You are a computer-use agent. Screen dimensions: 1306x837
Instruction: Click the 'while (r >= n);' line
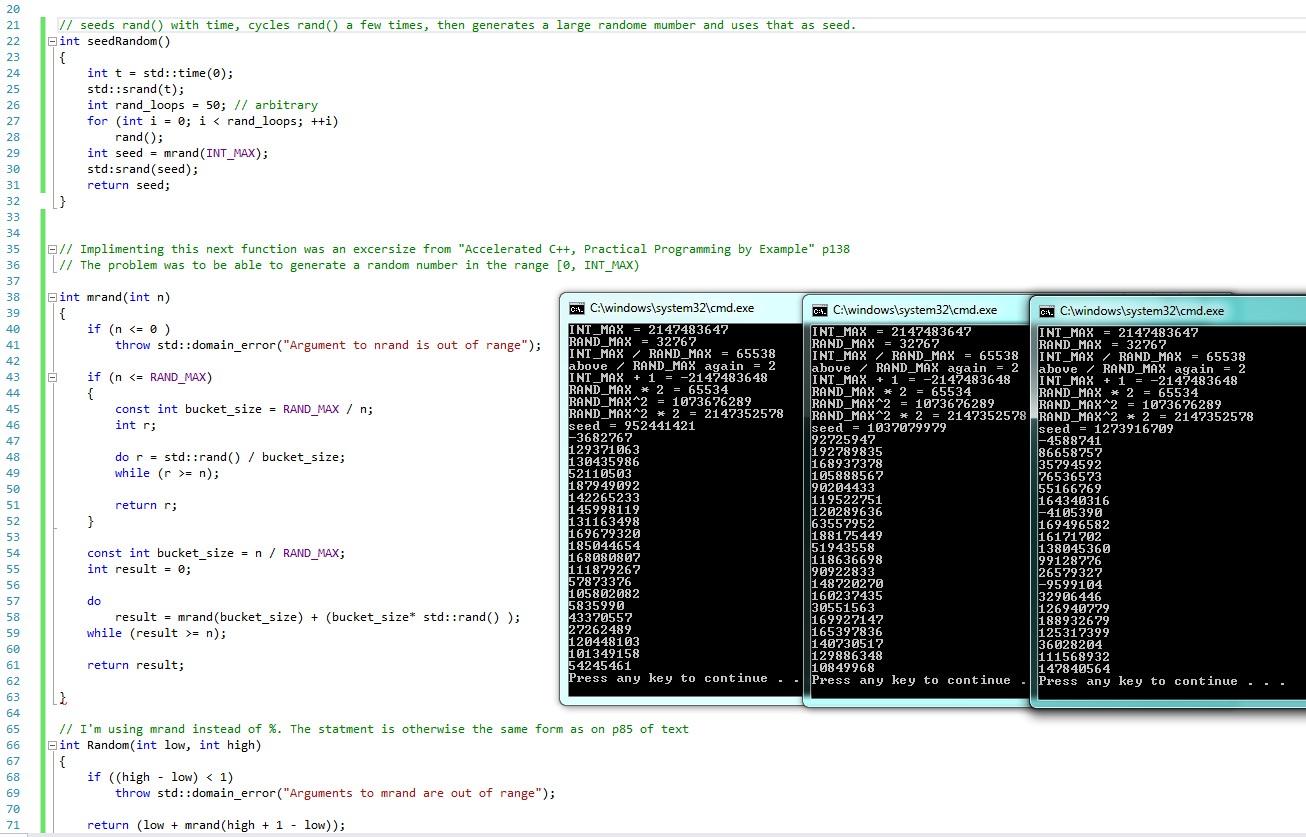(x=167, y=473)
